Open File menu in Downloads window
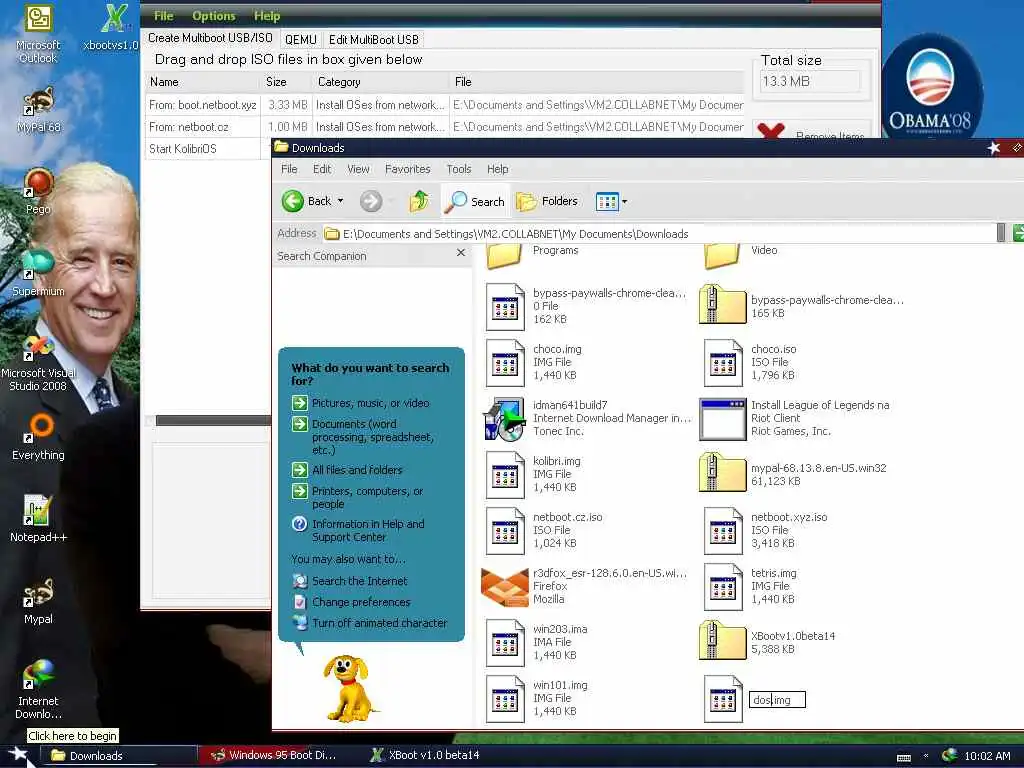Image resolution: width=1024 pixels, height=768 pixels. pos(289,169)
